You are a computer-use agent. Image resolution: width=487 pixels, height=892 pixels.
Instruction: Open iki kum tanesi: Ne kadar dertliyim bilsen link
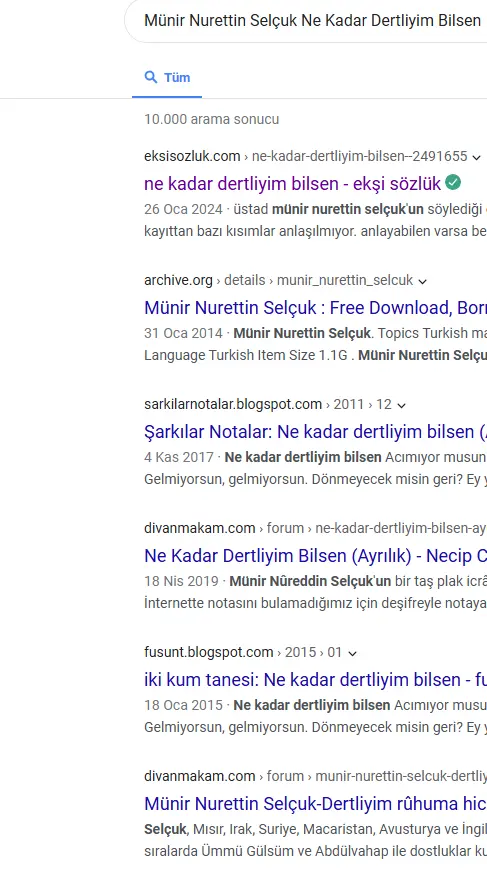[315, 680]
